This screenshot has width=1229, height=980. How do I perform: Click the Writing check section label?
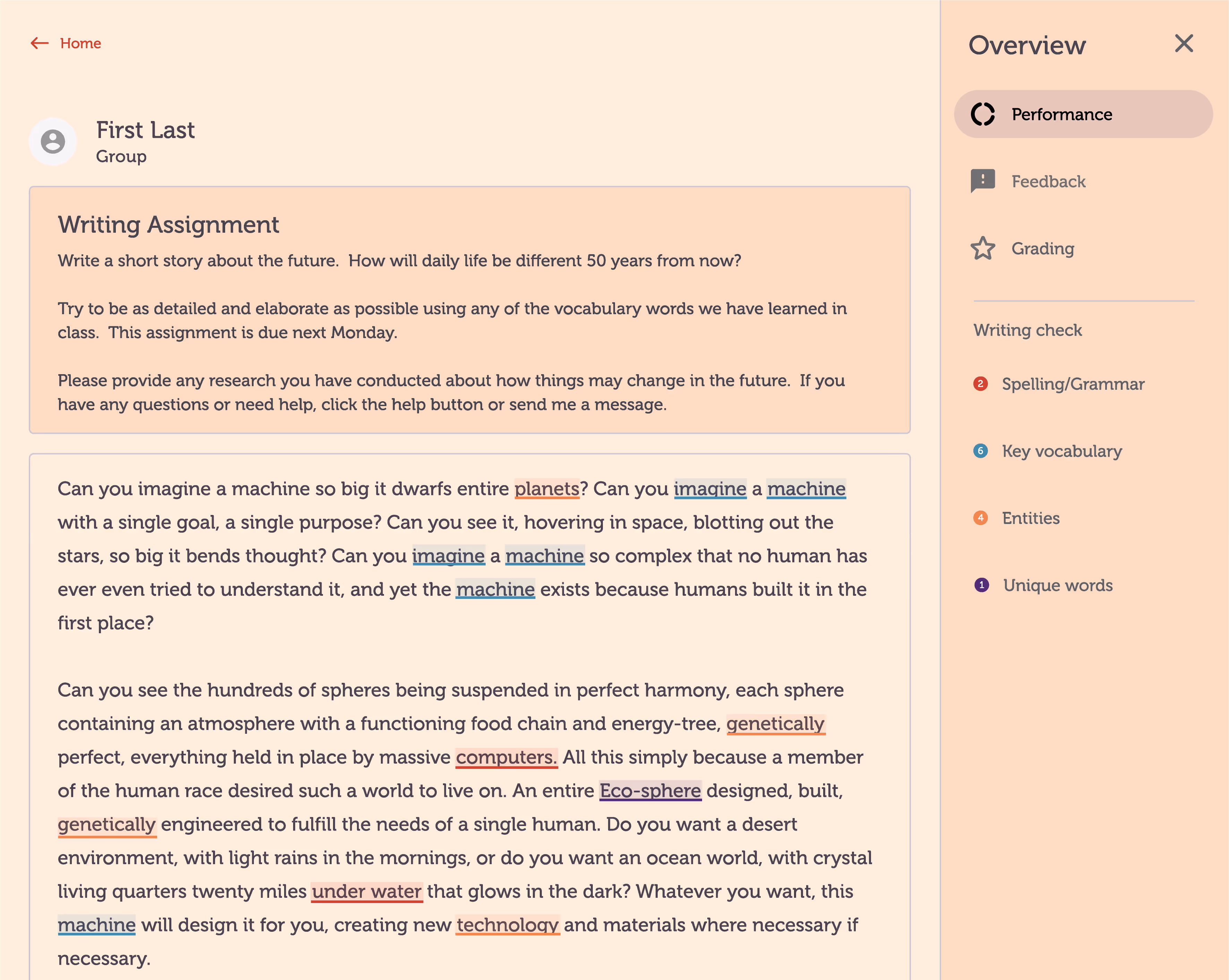tap(1027, 330)
